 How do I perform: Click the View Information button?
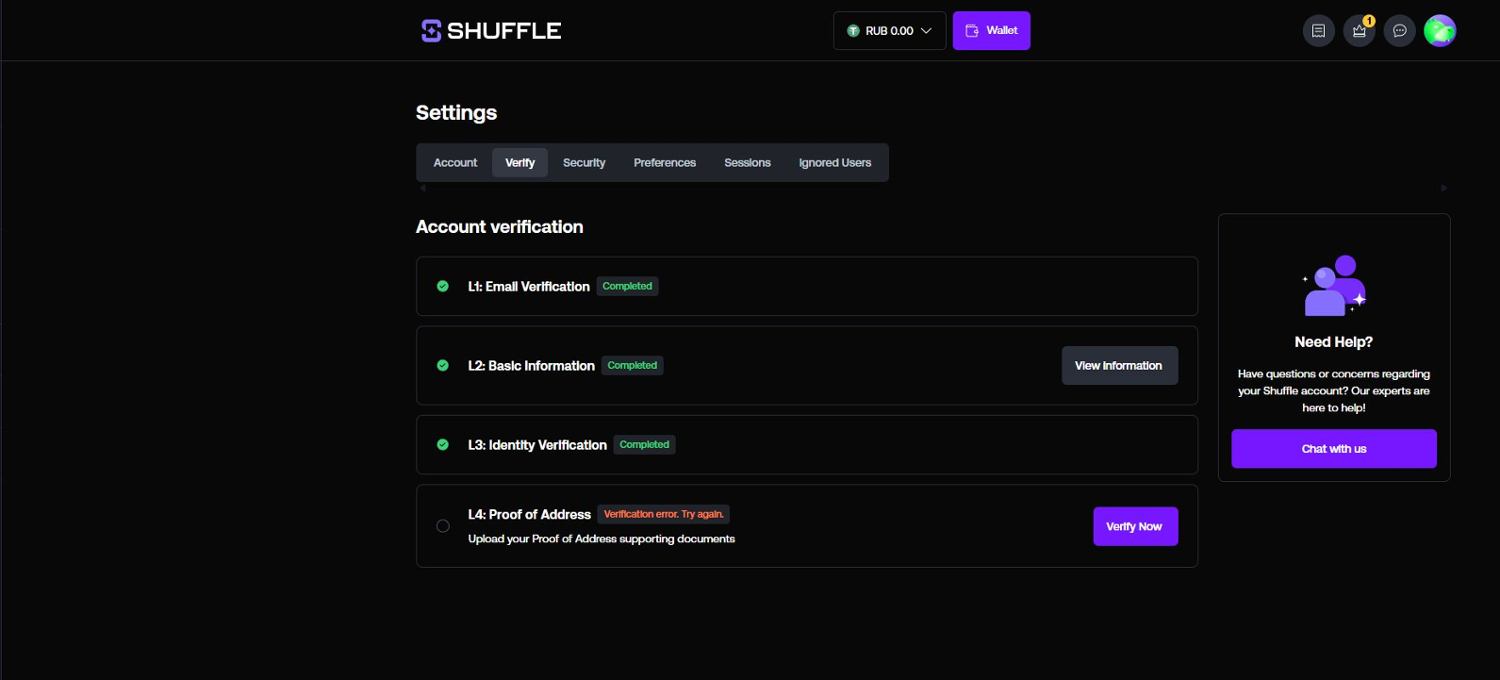[1119, 366]
